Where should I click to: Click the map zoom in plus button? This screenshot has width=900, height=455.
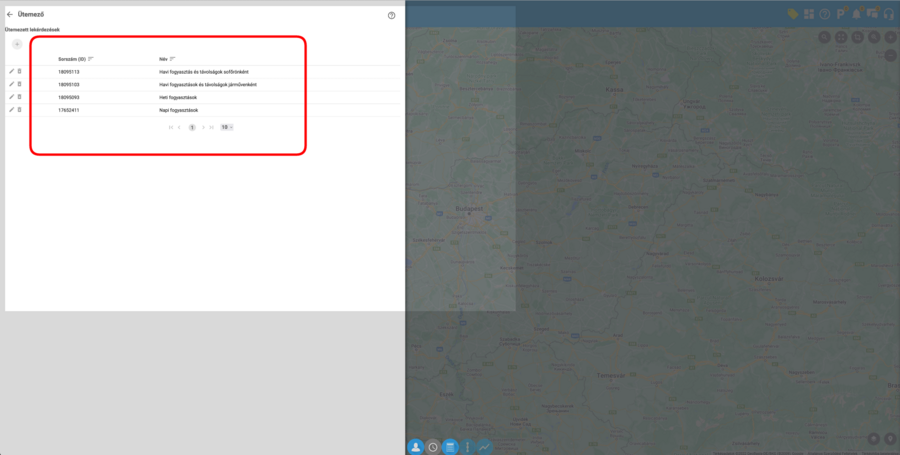pos(890,37)
